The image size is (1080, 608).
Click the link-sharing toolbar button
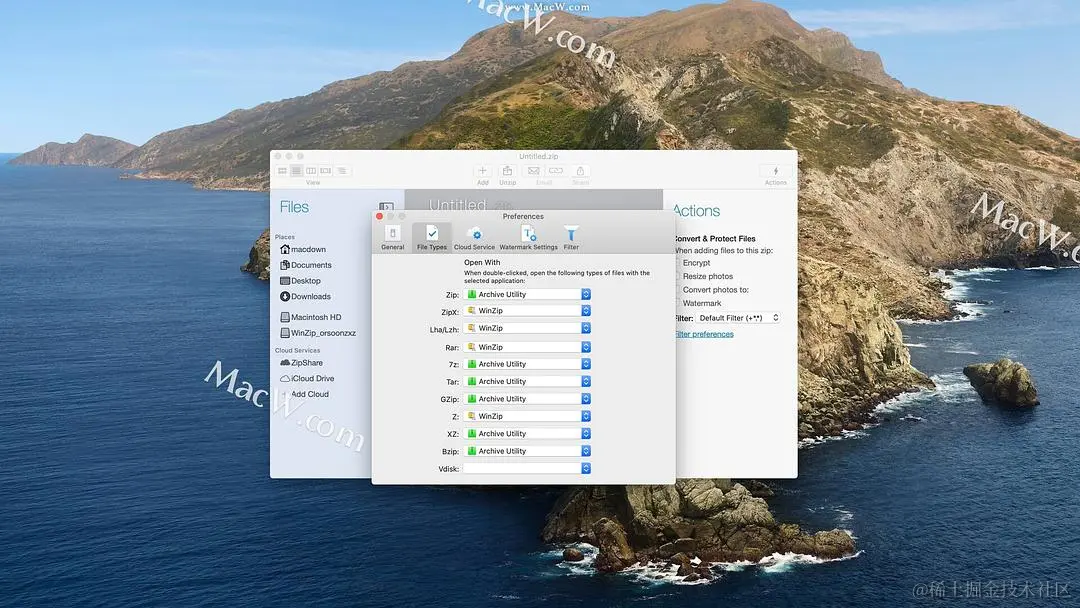pos(556,171)
